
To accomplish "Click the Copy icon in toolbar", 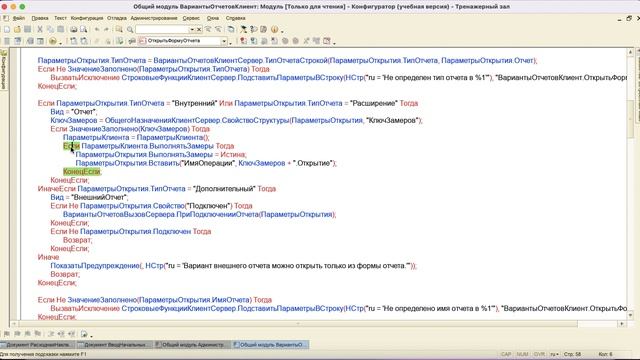I will pyautogui.click(x=50, y=29).
